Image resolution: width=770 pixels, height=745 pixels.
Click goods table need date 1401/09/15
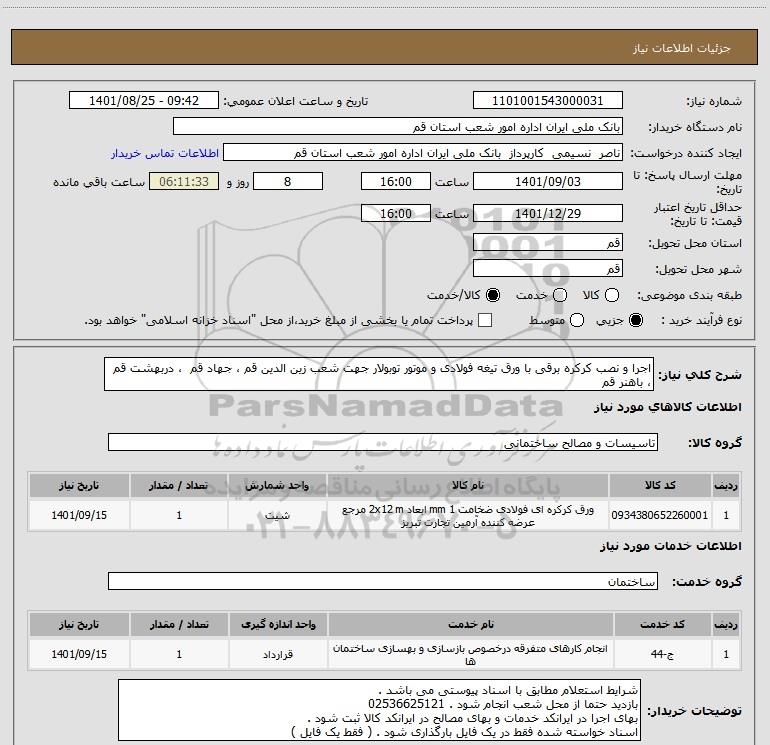coord(79,515)
